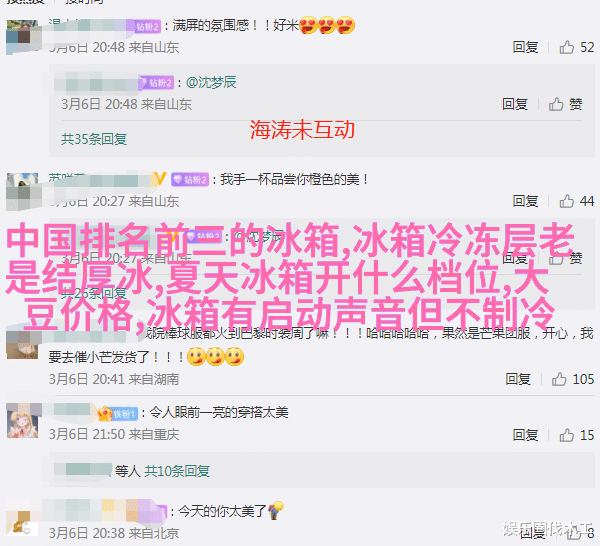This screenshot has width=600, height=546.
Task: Open avatar of the 湖南 commenter
Action: [23, 344]
